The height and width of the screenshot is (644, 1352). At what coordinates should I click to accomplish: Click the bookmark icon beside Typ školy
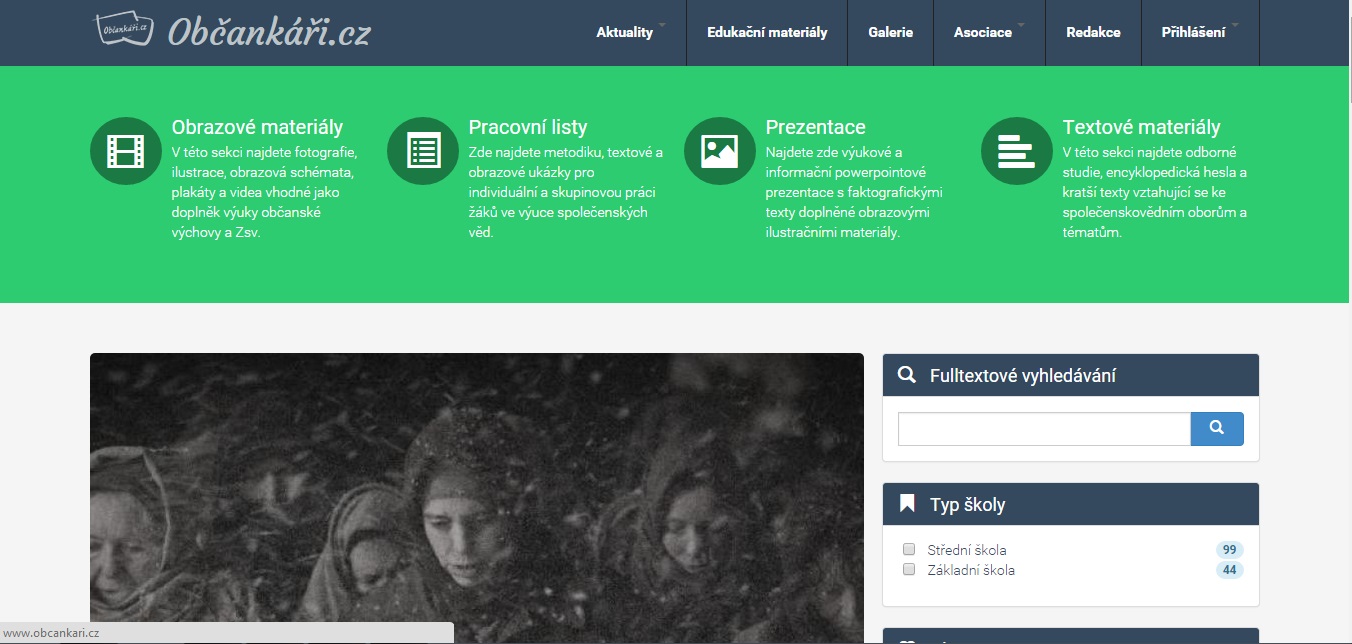[907, 504]
